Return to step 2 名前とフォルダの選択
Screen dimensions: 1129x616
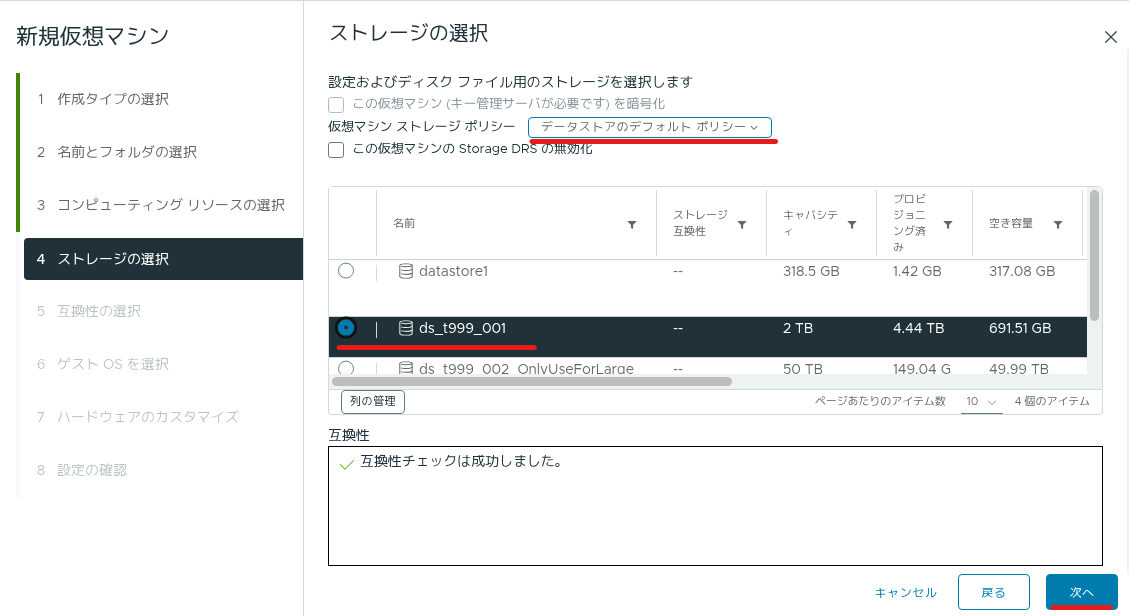coord(127,152)
